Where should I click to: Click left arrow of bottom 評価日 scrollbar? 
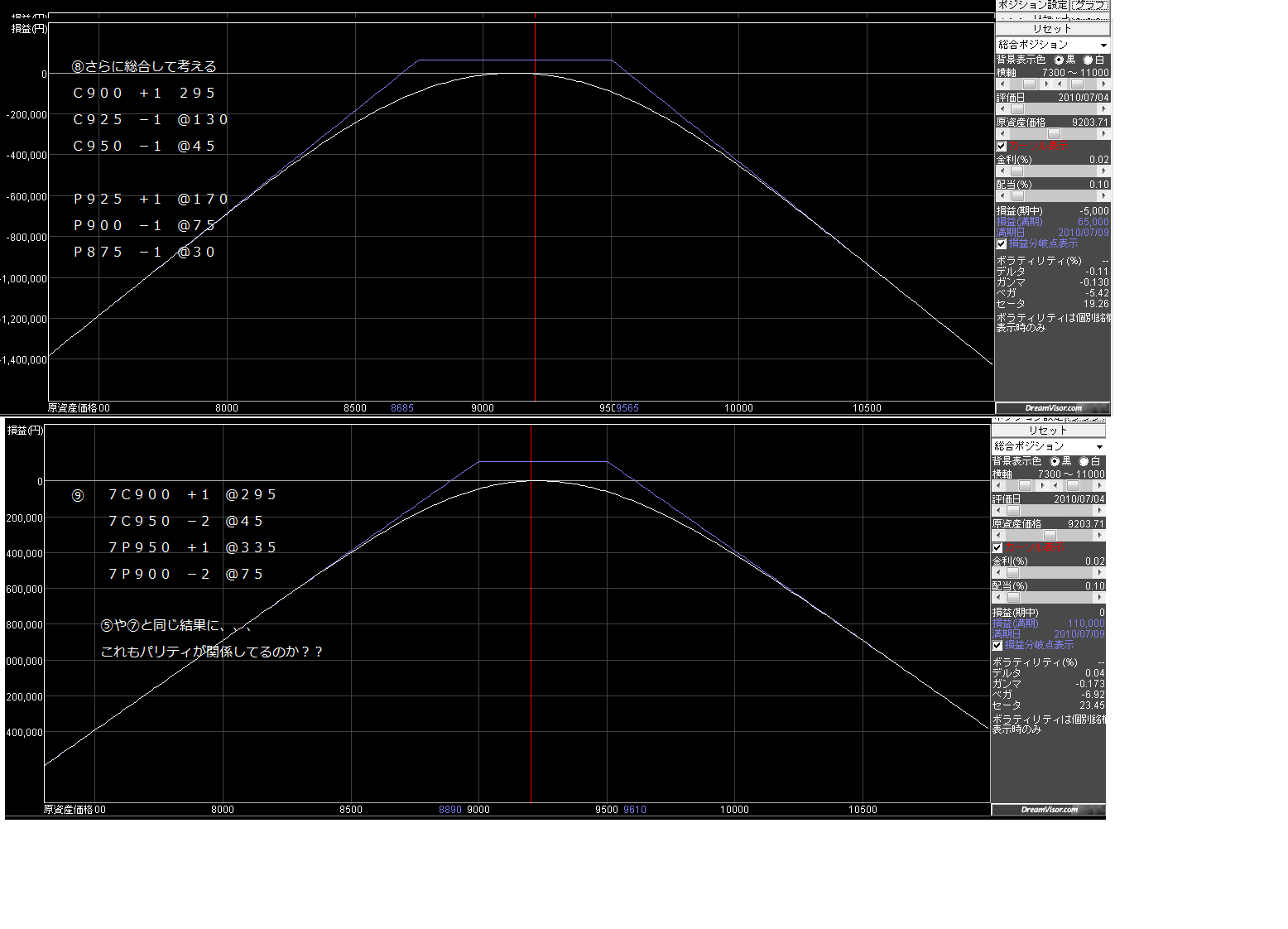point(998,511)
